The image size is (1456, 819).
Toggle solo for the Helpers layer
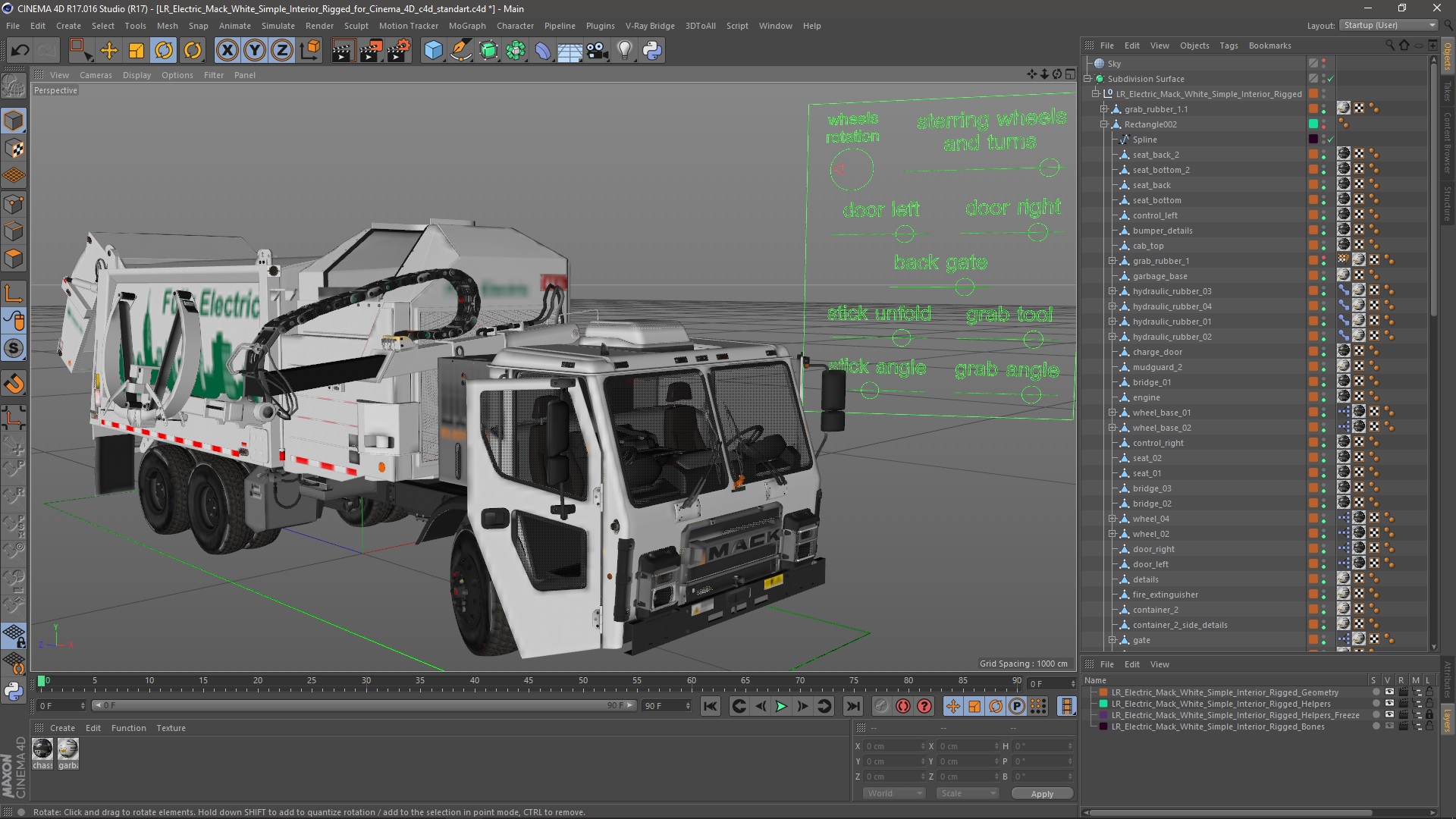(x=1376, y=704)
